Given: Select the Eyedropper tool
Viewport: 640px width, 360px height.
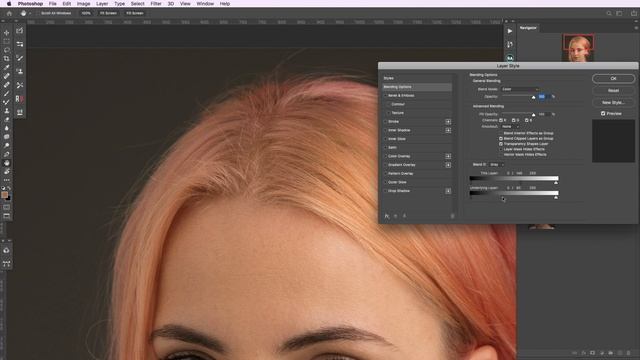Looking at the screenshot, I should tap(7, 67).
